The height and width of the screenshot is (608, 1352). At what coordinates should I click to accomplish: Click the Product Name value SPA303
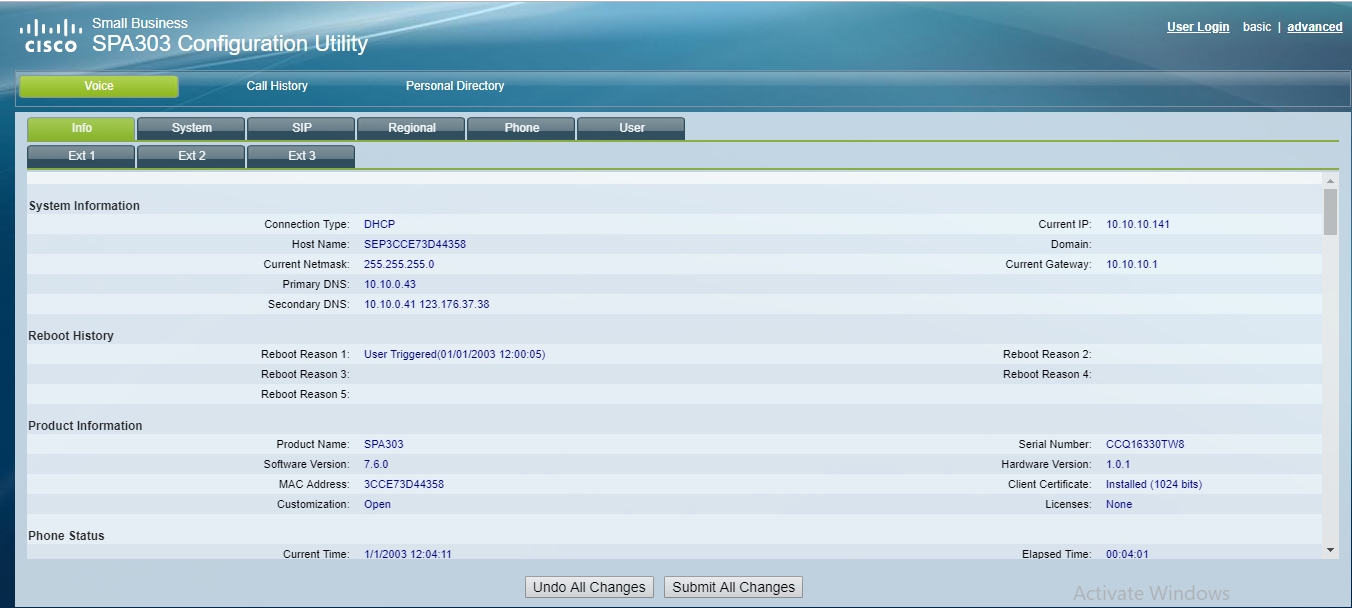[x=384, y=444]
